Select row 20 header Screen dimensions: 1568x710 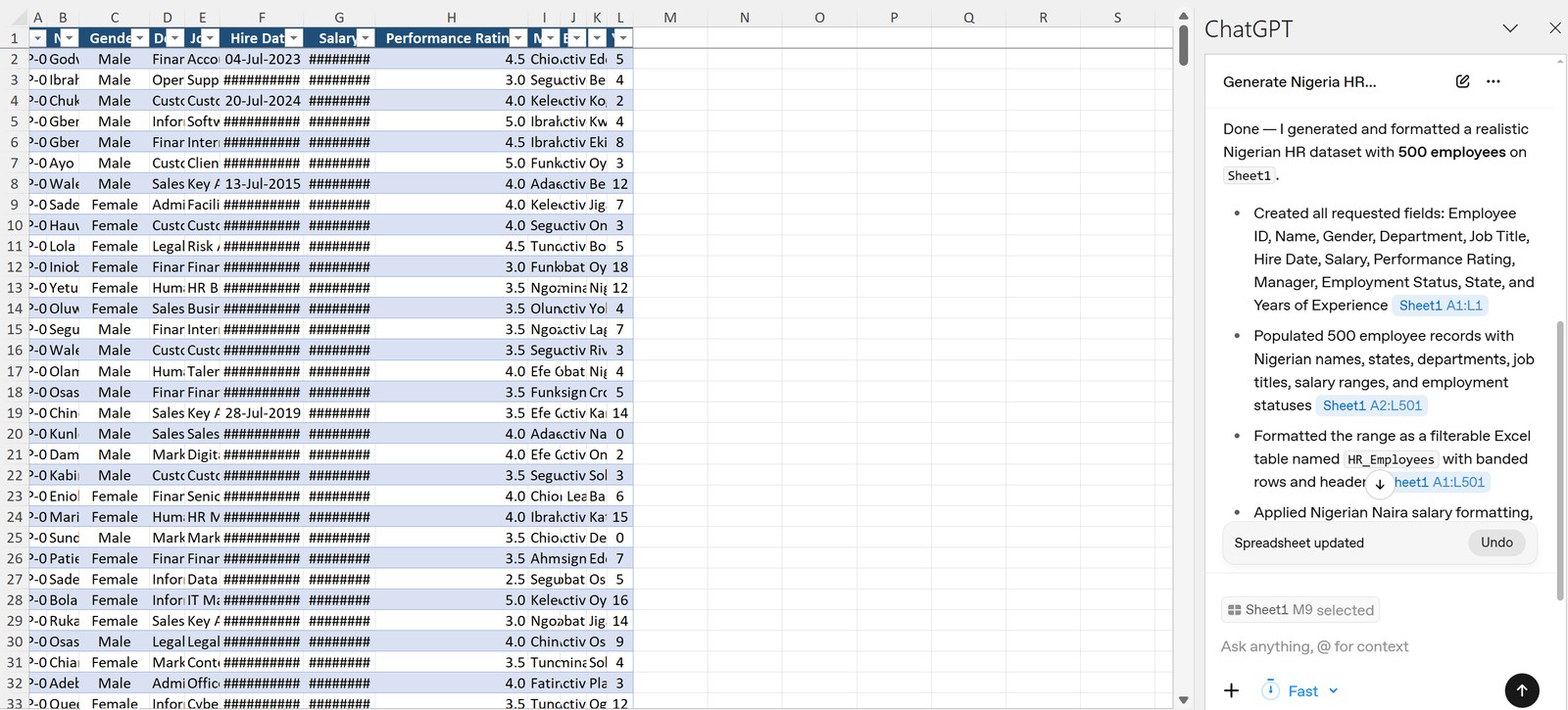coord(14,434)
